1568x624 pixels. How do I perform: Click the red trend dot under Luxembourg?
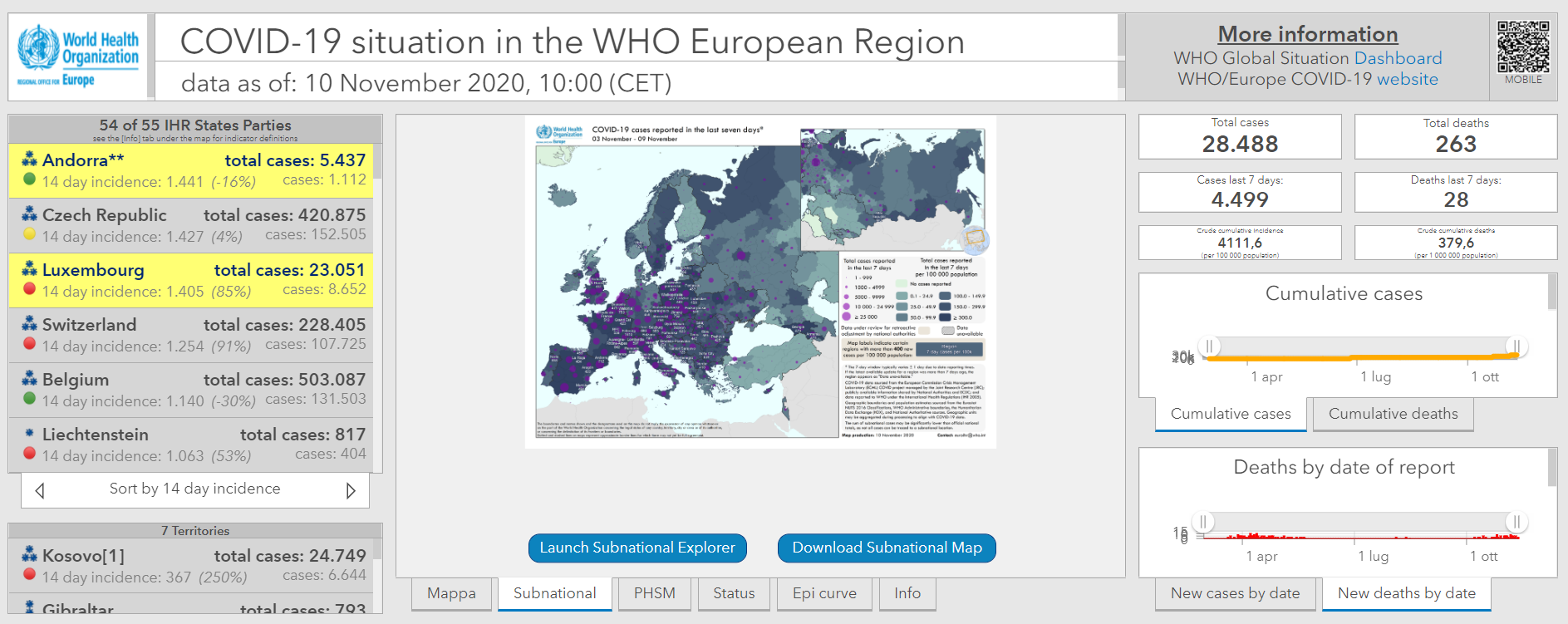click(29, 289)
